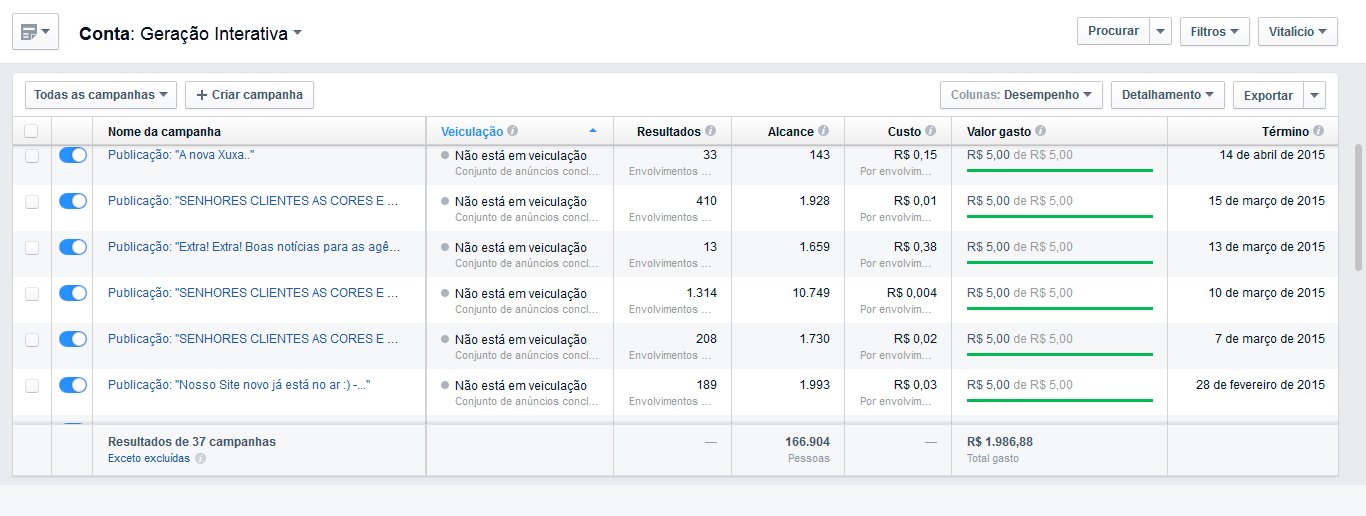Viewport: 1366px width, 516px height.
Task: Expand the Colunas: Desempenho dropdown
Action: pyautogui.click(x=1021, y=95)
